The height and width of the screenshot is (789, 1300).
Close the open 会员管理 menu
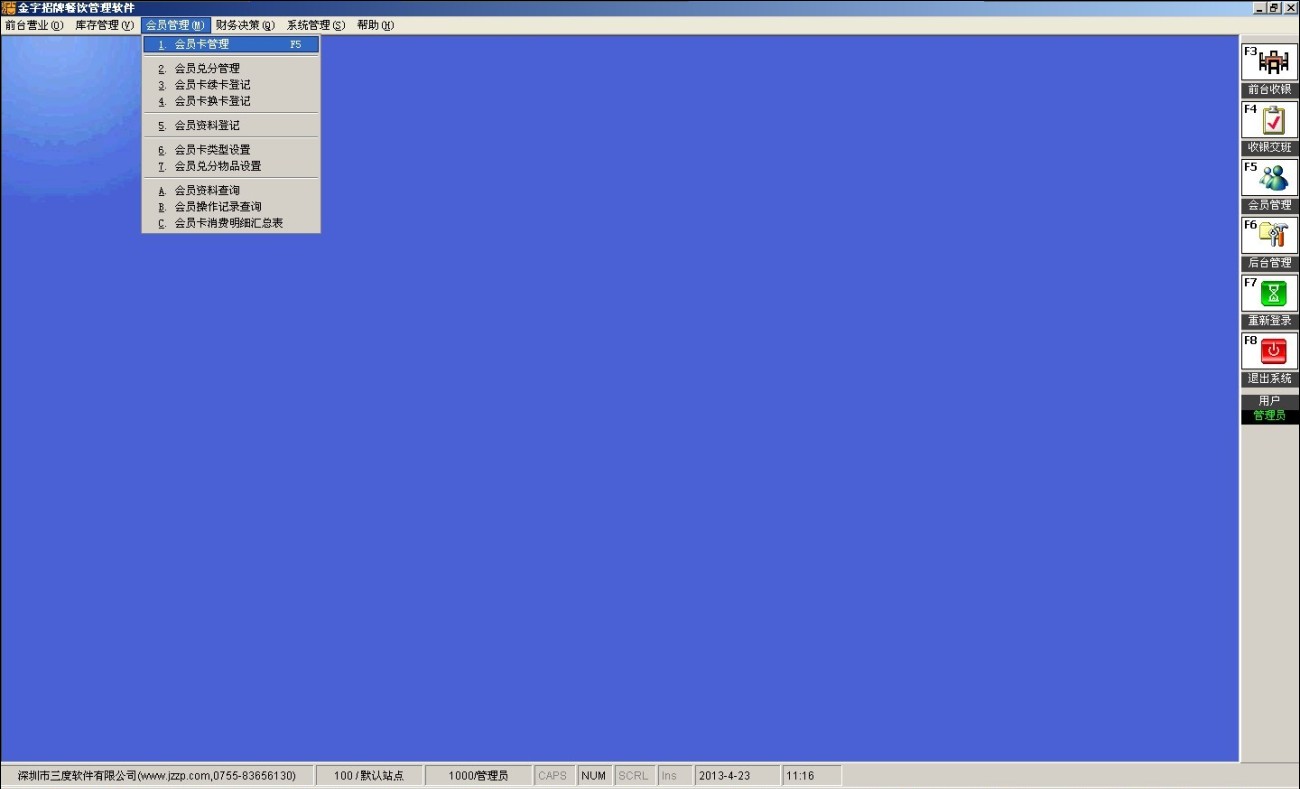(175, 25)
